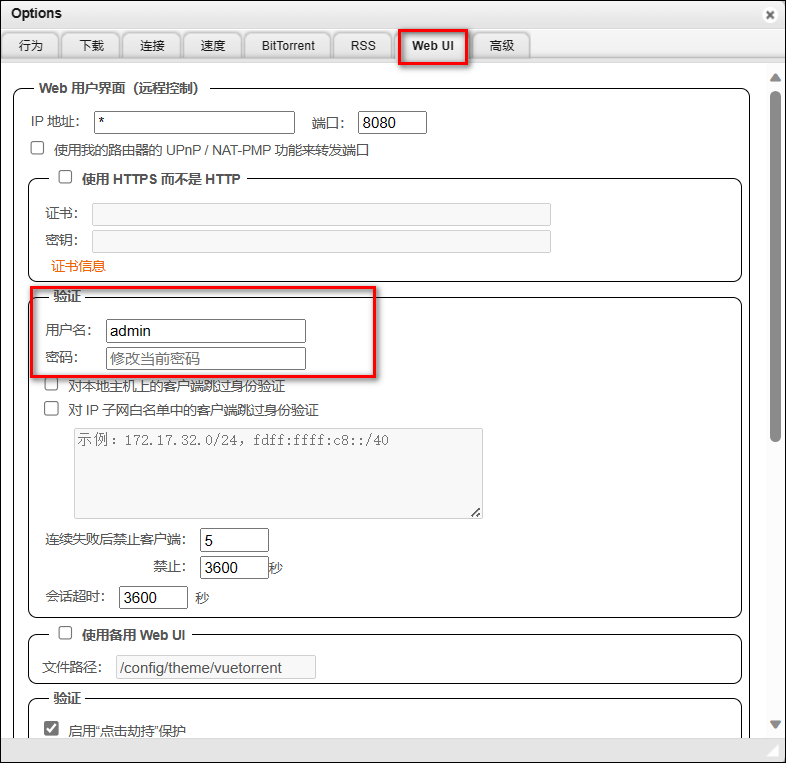This screenshot has height=763, width=786.
Task: Switch to the BitTorrent tab
Action: (288, 46)
